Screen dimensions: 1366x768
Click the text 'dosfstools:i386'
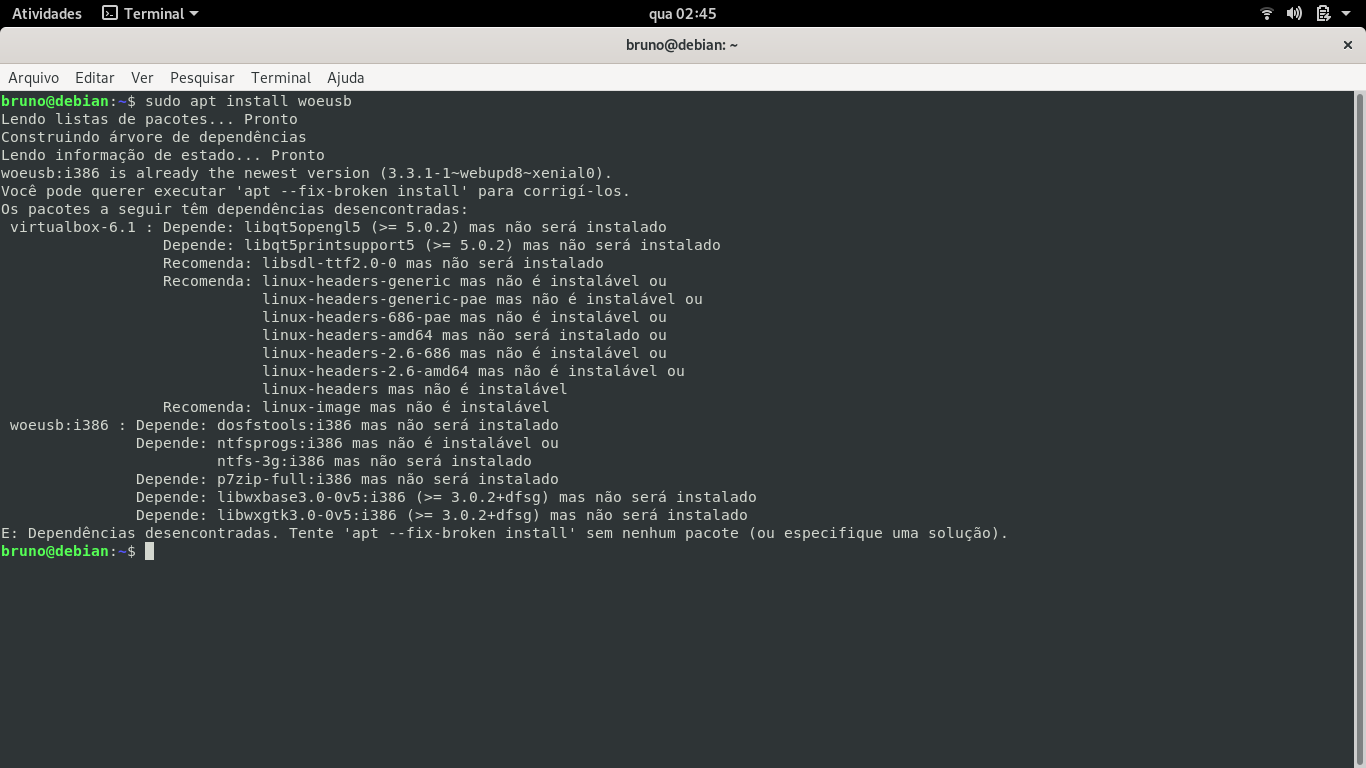[284, 425]
